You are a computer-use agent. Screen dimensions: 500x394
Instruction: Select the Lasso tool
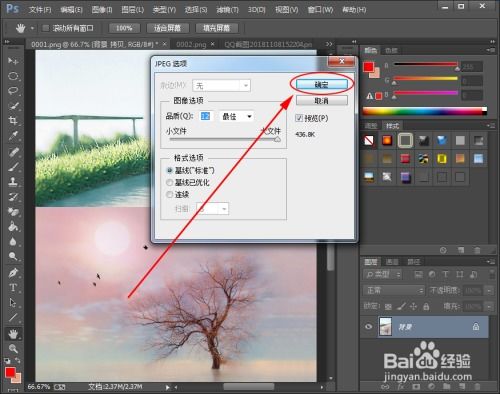click(13, 91)
